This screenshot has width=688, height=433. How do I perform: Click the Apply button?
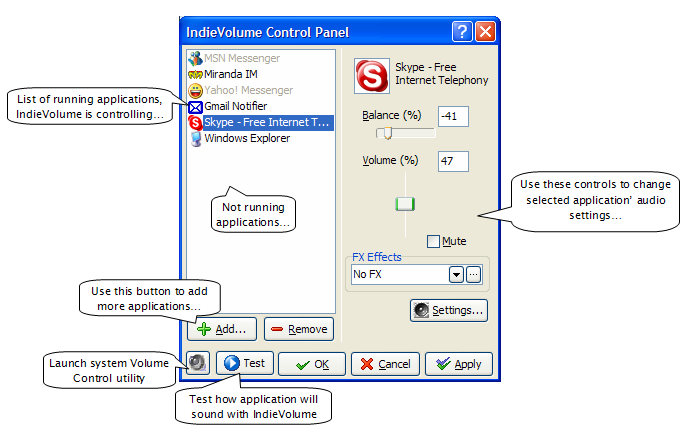click(x=459, y=364)
